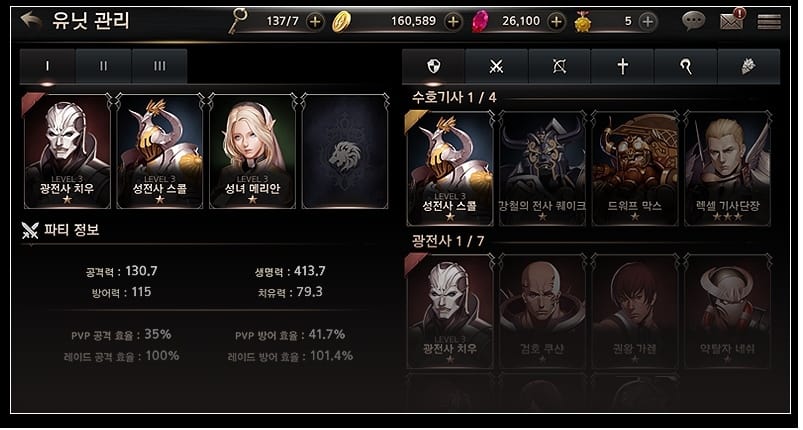
Task: Select the staff mage class filter
Action: pyautogui.click(x=686, y=66)
